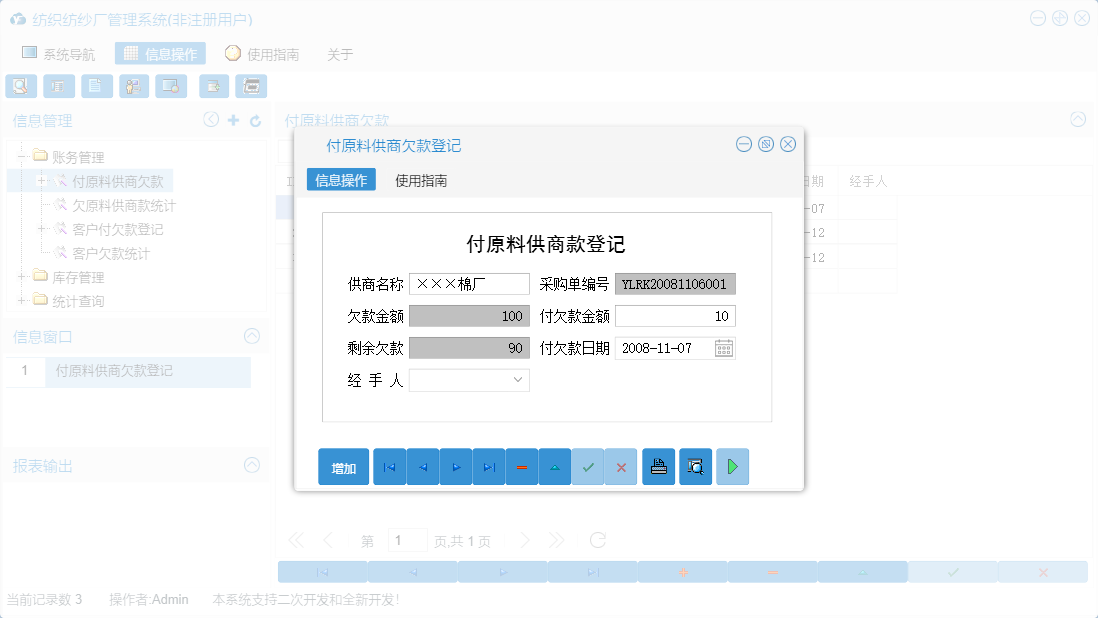Add a new node via the plus icon
Image resolution: width=1098 pixels, height=618 pixels.
234,119
